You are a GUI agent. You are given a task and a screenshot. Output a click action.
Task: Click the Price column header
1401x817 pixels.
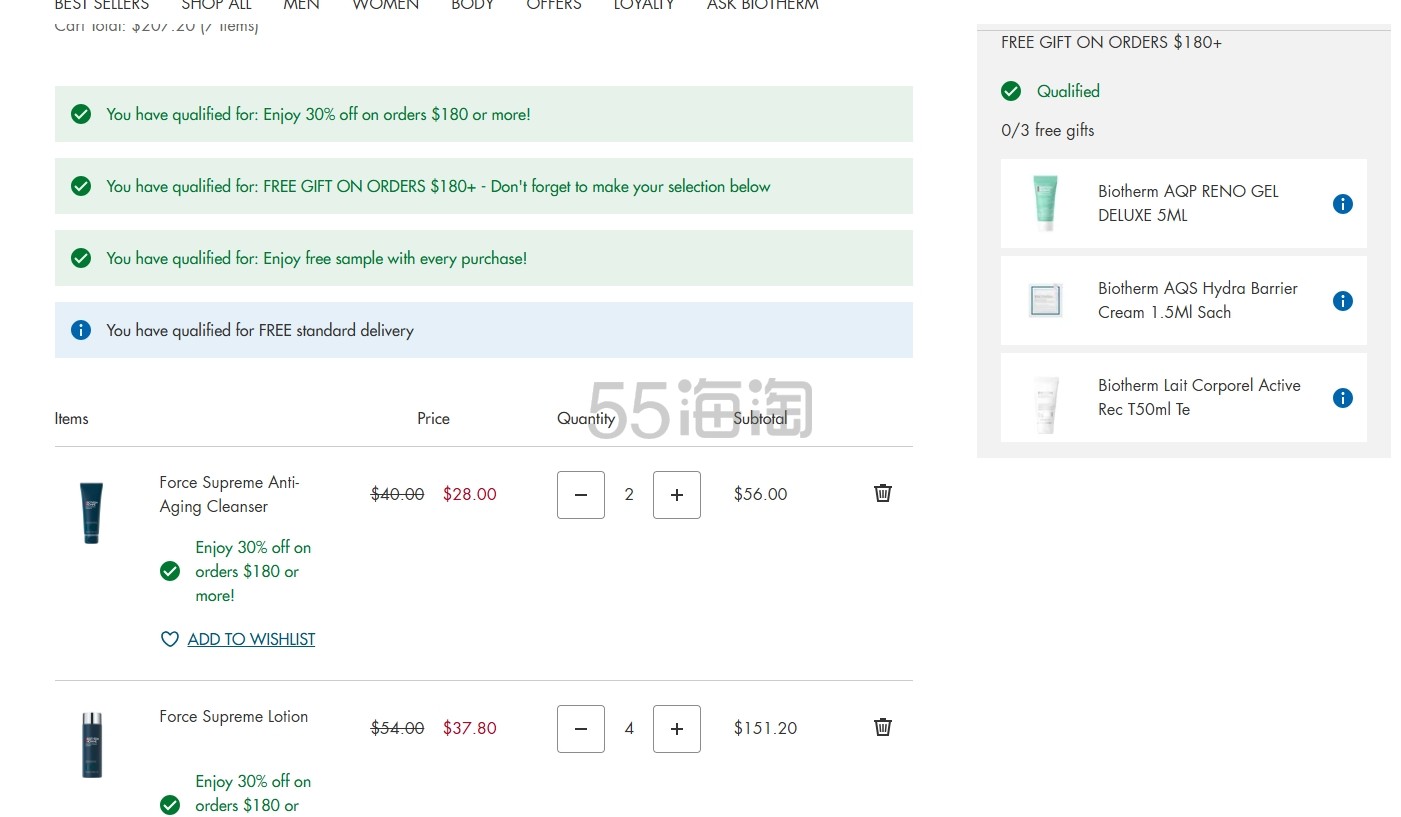click(x=433, y=419)
